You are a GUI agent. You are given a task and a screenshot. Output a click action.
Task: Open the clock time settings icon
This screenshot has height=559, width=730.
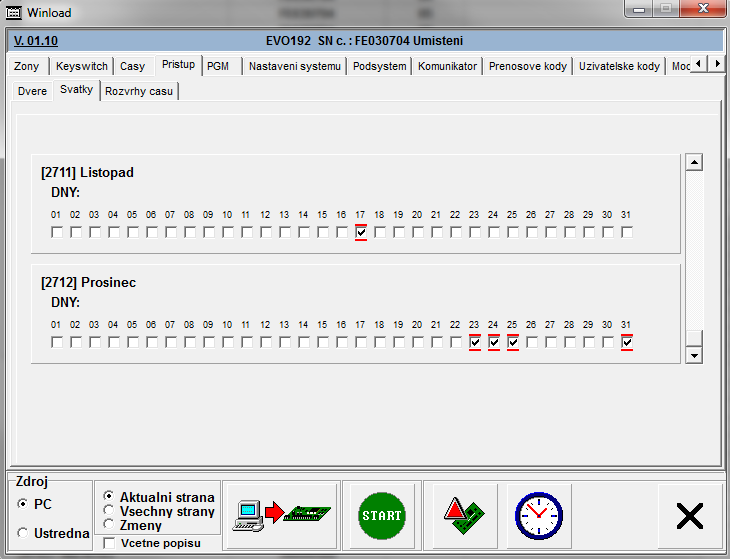[x=539, y=515]
